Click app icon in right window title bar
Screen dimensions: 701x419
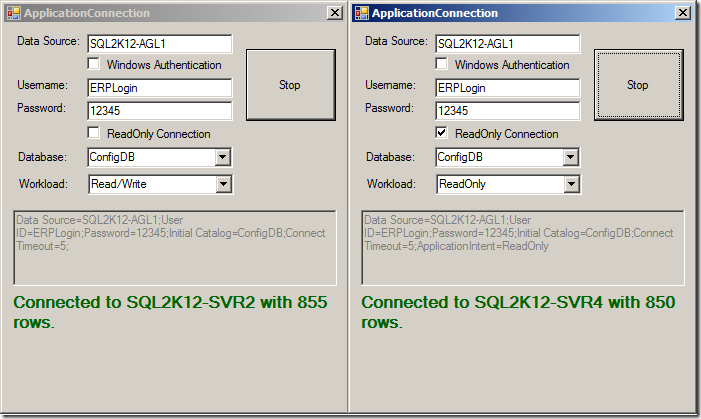point(362,13)
